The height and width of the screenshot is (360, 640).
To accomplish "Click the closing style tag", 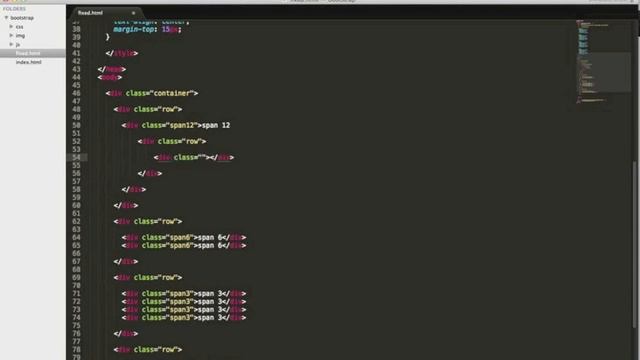I will 122,53.
